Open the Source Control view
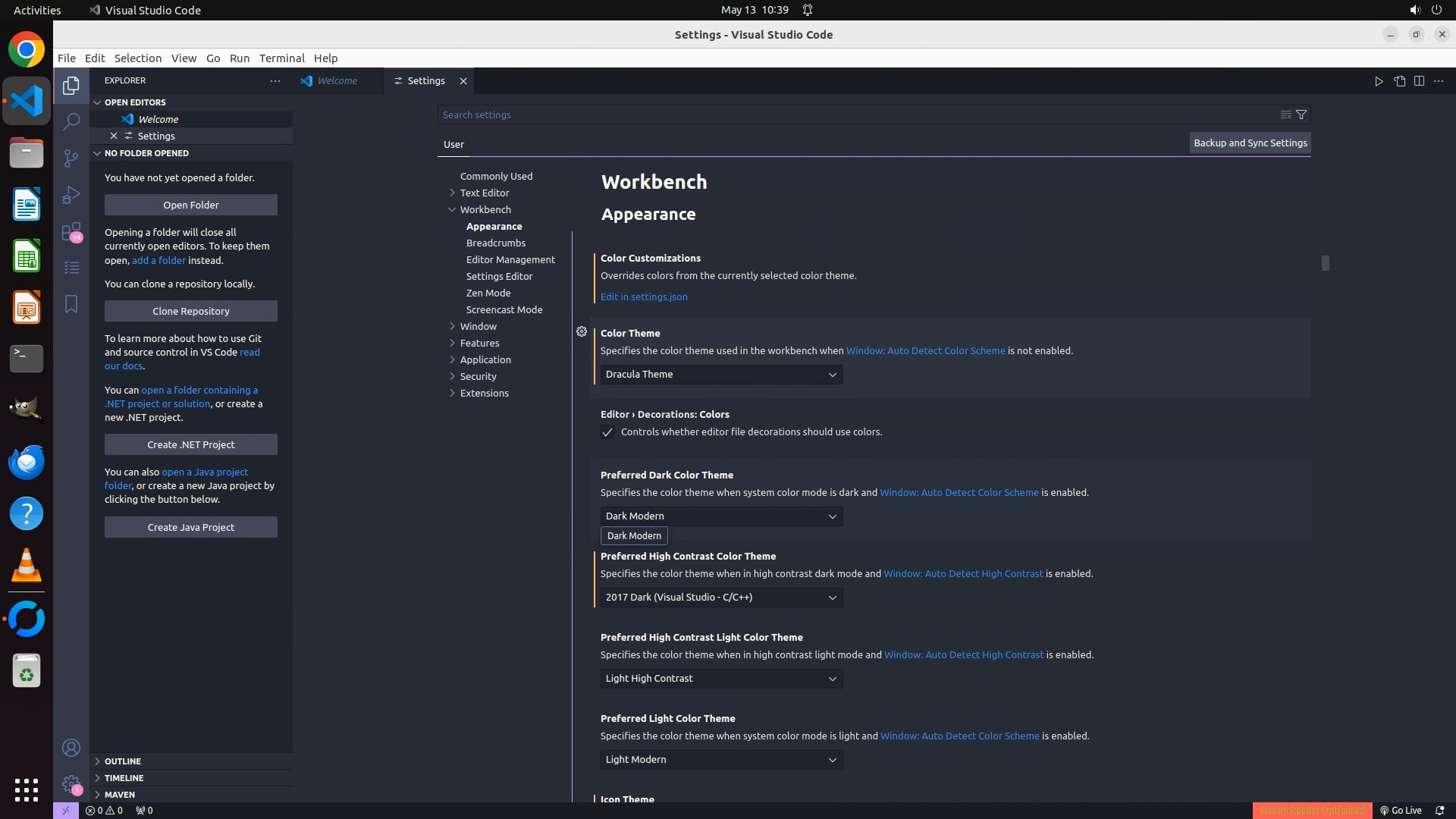The image size is (1456, 819). [71, 158]
